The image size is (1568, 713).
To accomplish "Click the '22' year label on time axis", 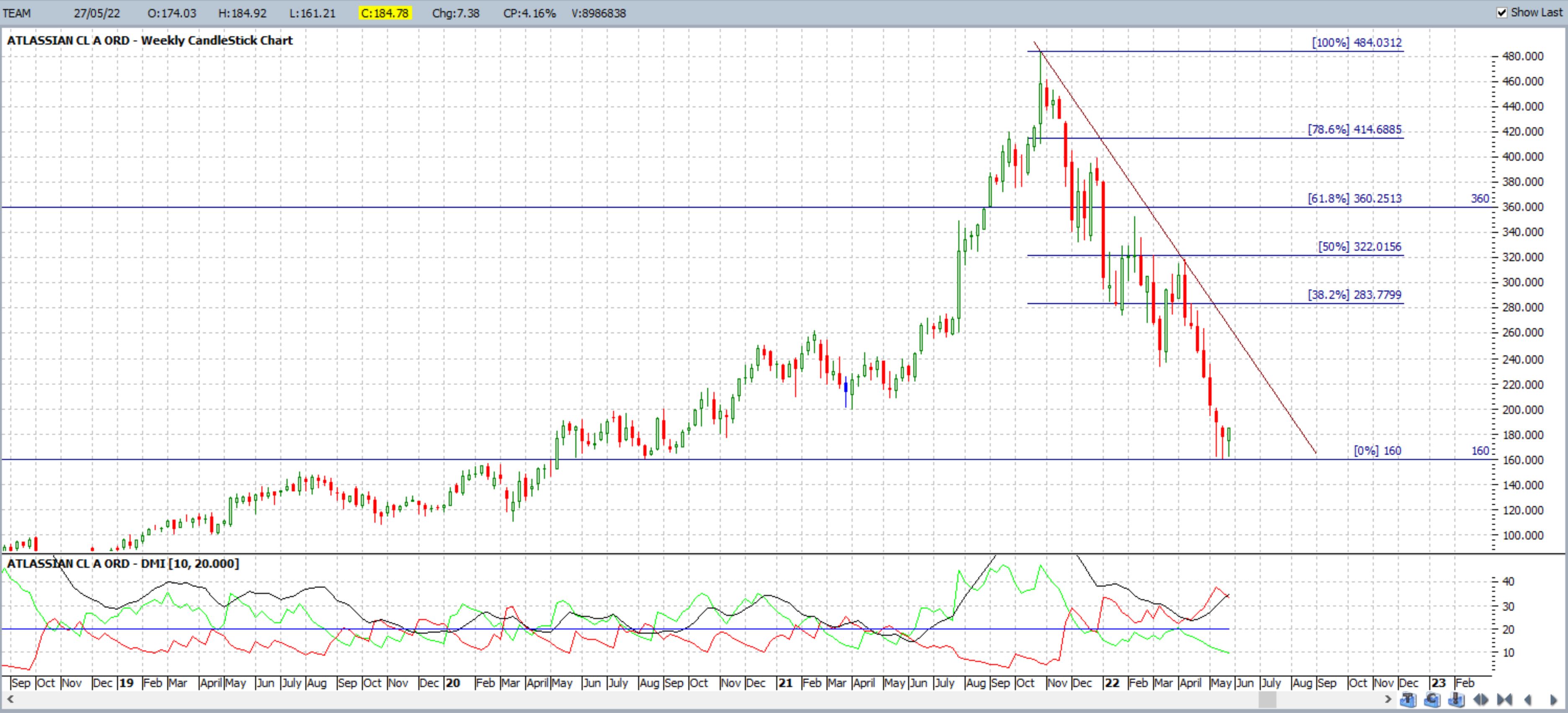I will tap(1112, 682).
